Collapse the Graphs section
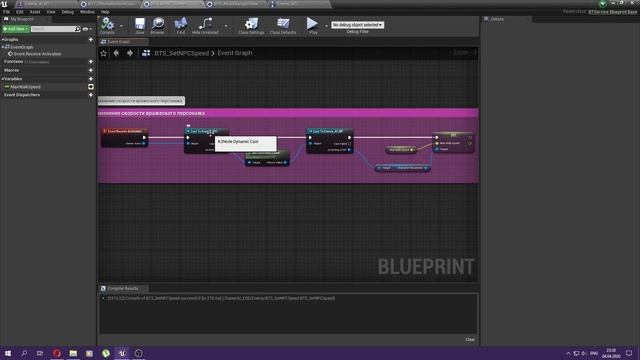 tap(2, 40)
